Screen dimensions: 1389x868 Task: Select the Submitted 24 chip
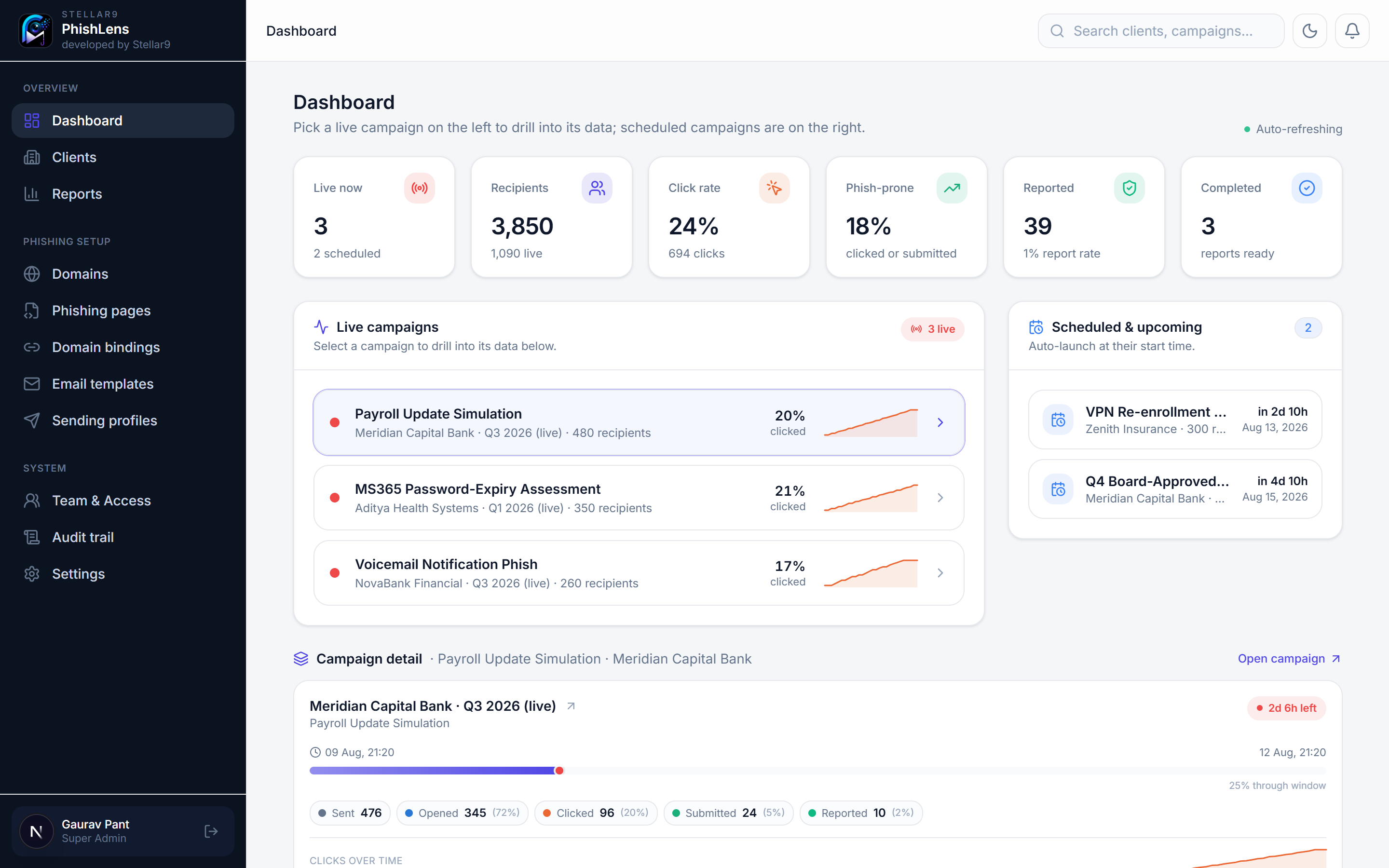[728, 813]
